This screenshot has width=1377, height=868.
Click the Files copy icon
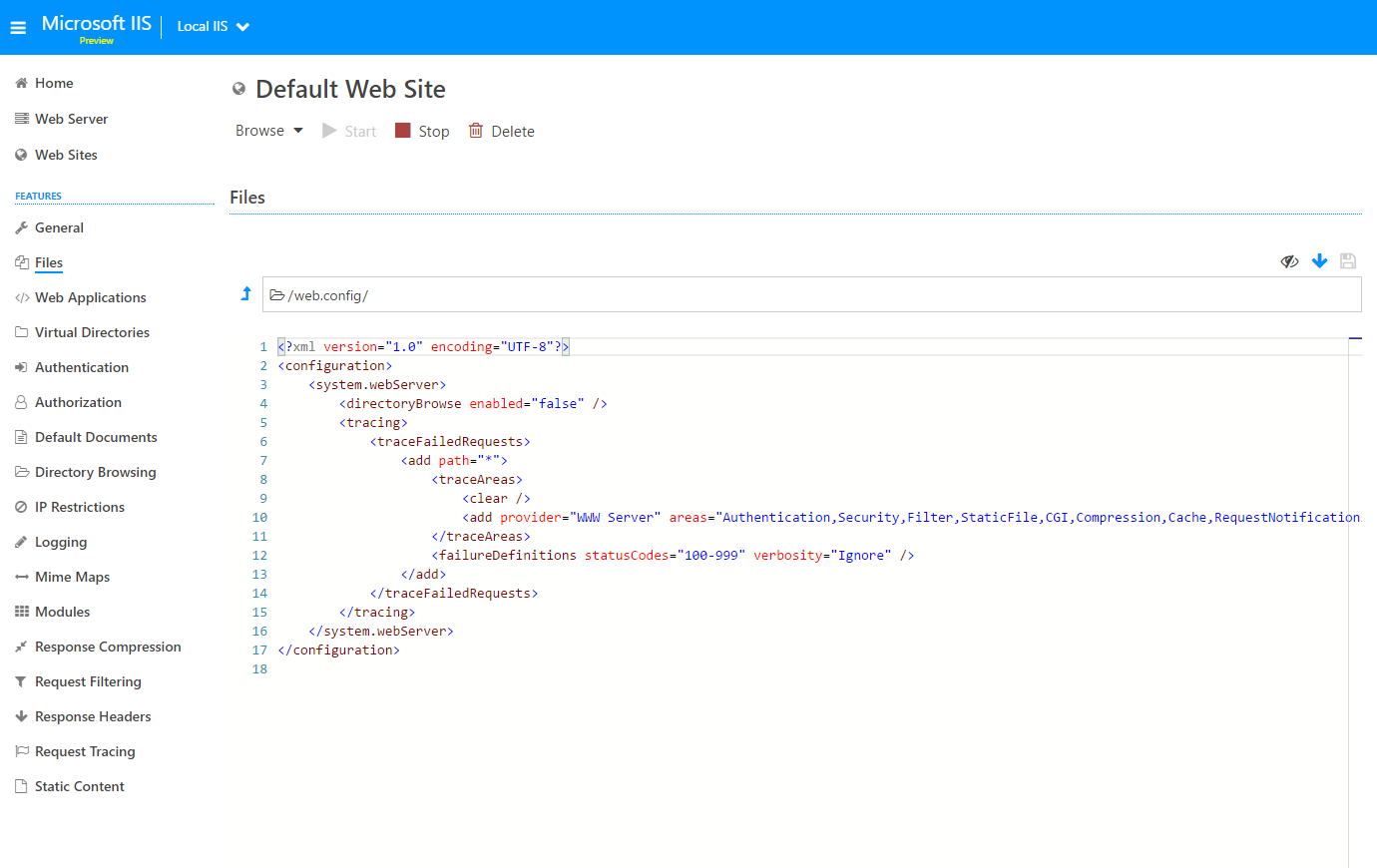[x=21, y=262]
